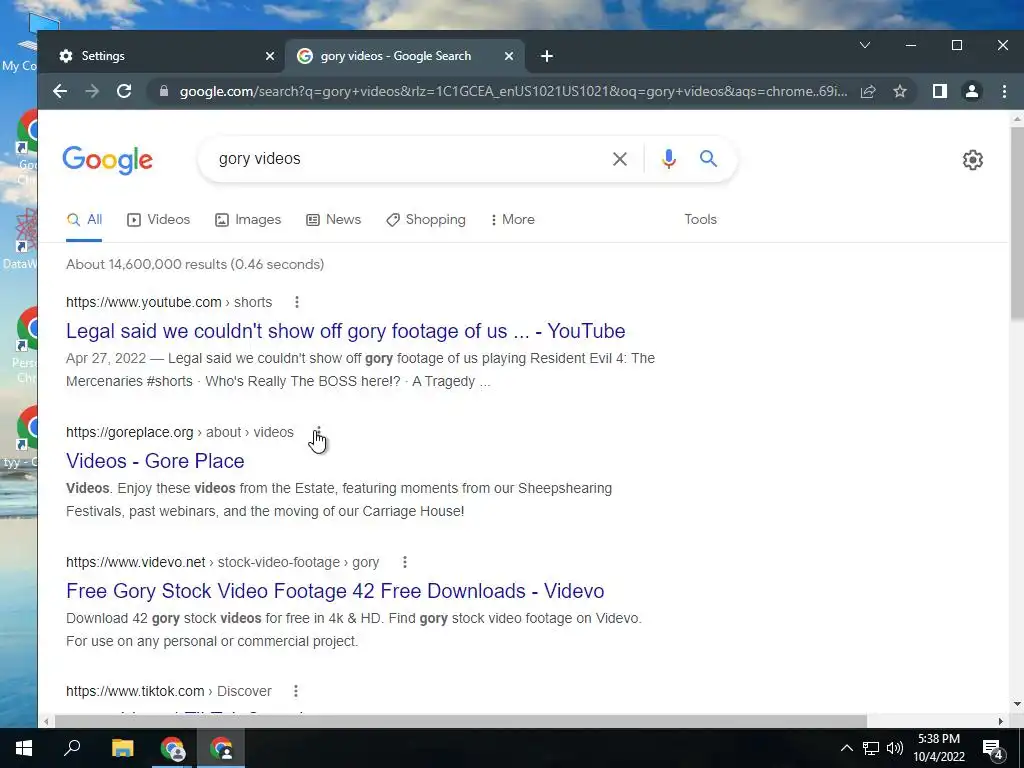This screenshot has height=768, width=1024.
Task: Open the 'Legal said we couldn't show off' YouTube link
Action: tap(345, 331)
